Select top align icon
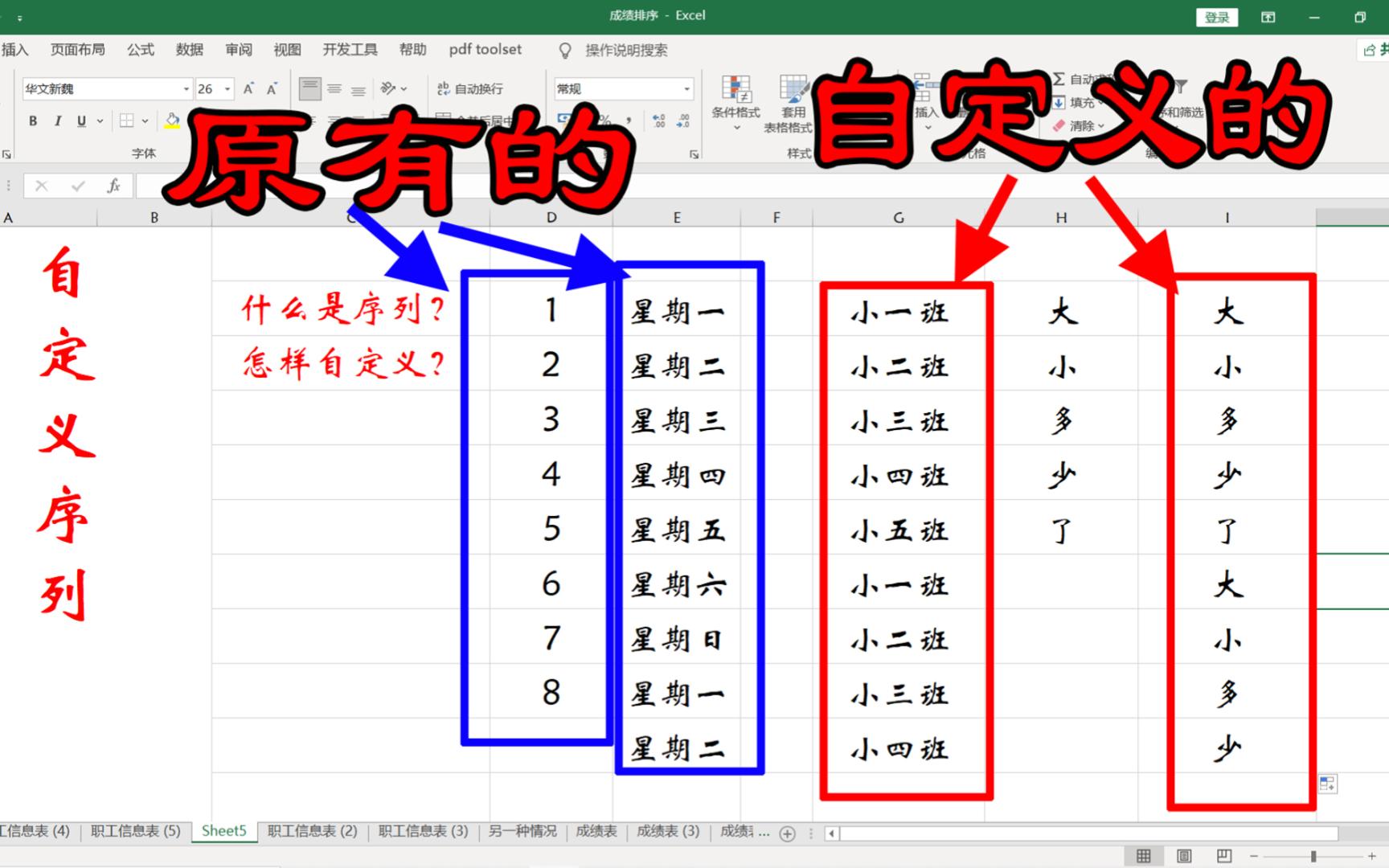Viewport: 1389px width, 868px height. pos(310,88)
